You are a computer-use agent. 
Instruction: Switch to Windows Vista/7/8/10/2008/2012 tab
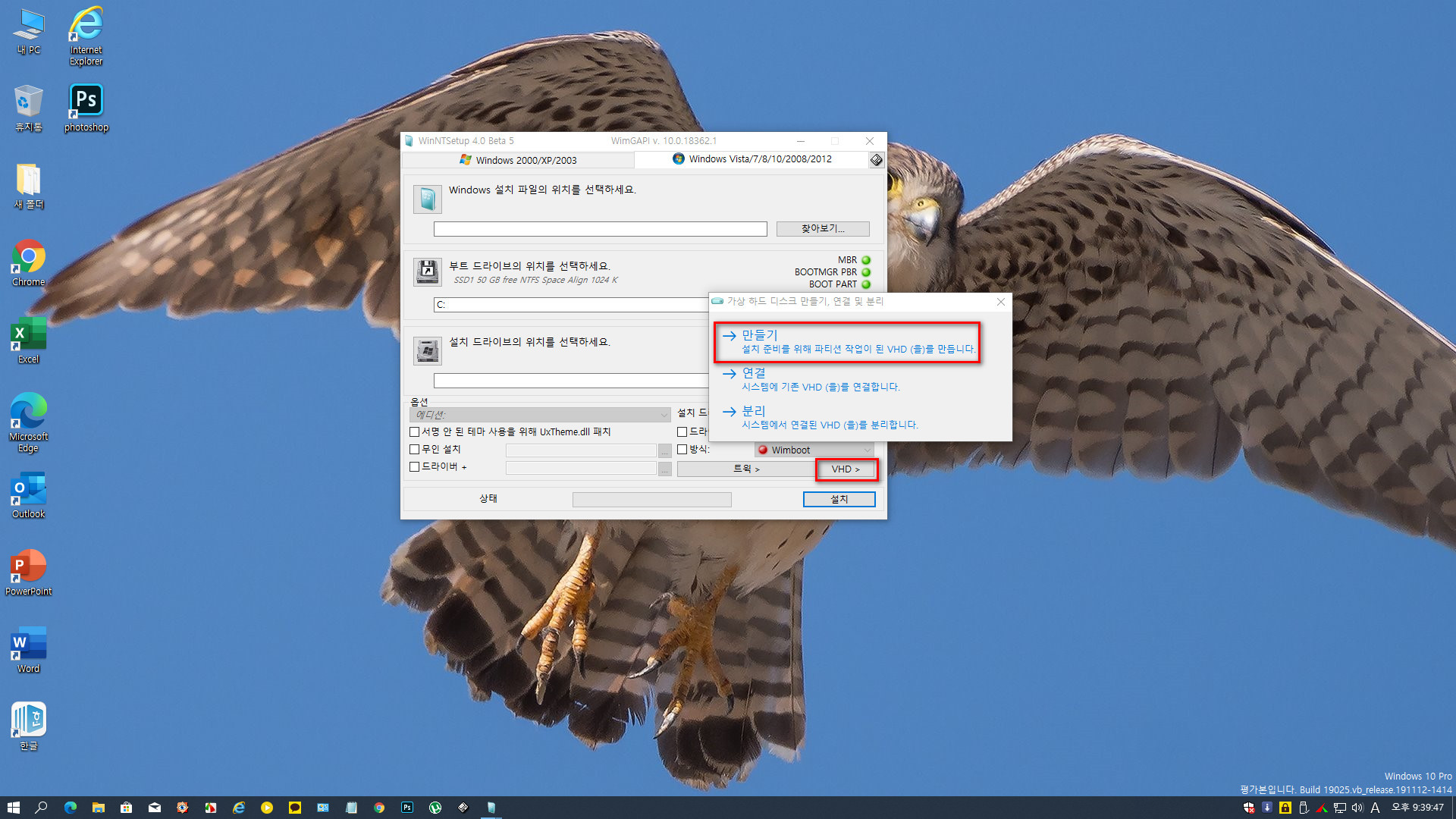pos(752,159)
